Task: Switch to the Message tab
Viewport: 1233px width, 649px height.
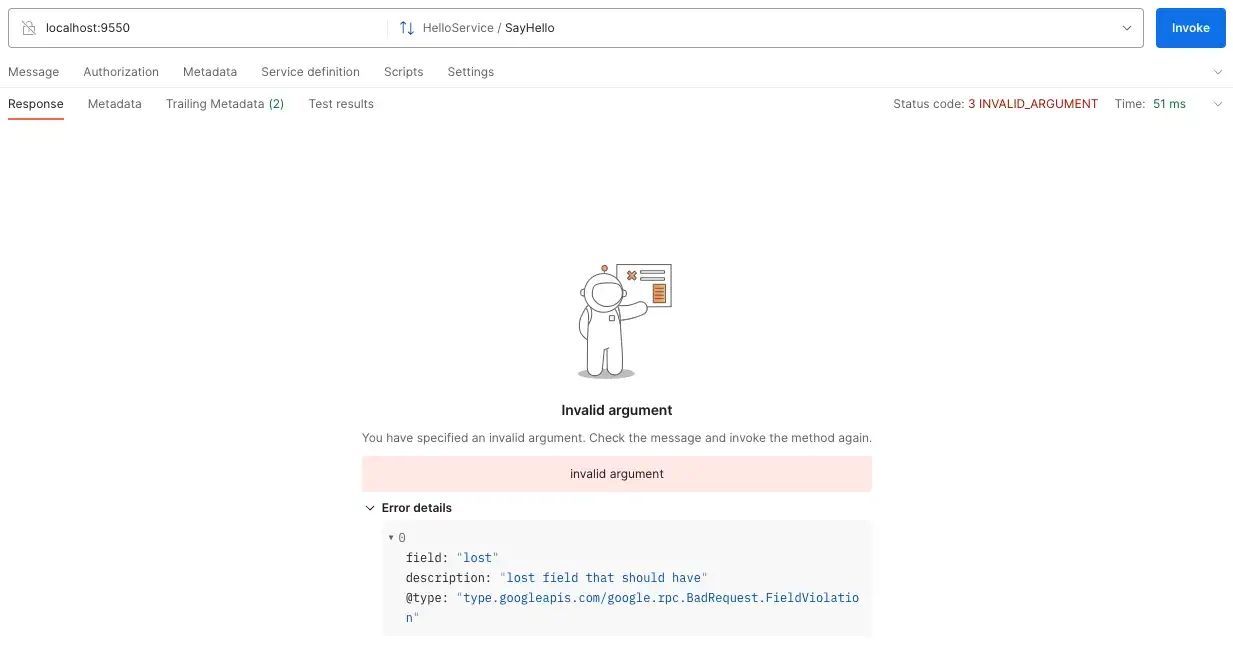Action: (33, 72)
